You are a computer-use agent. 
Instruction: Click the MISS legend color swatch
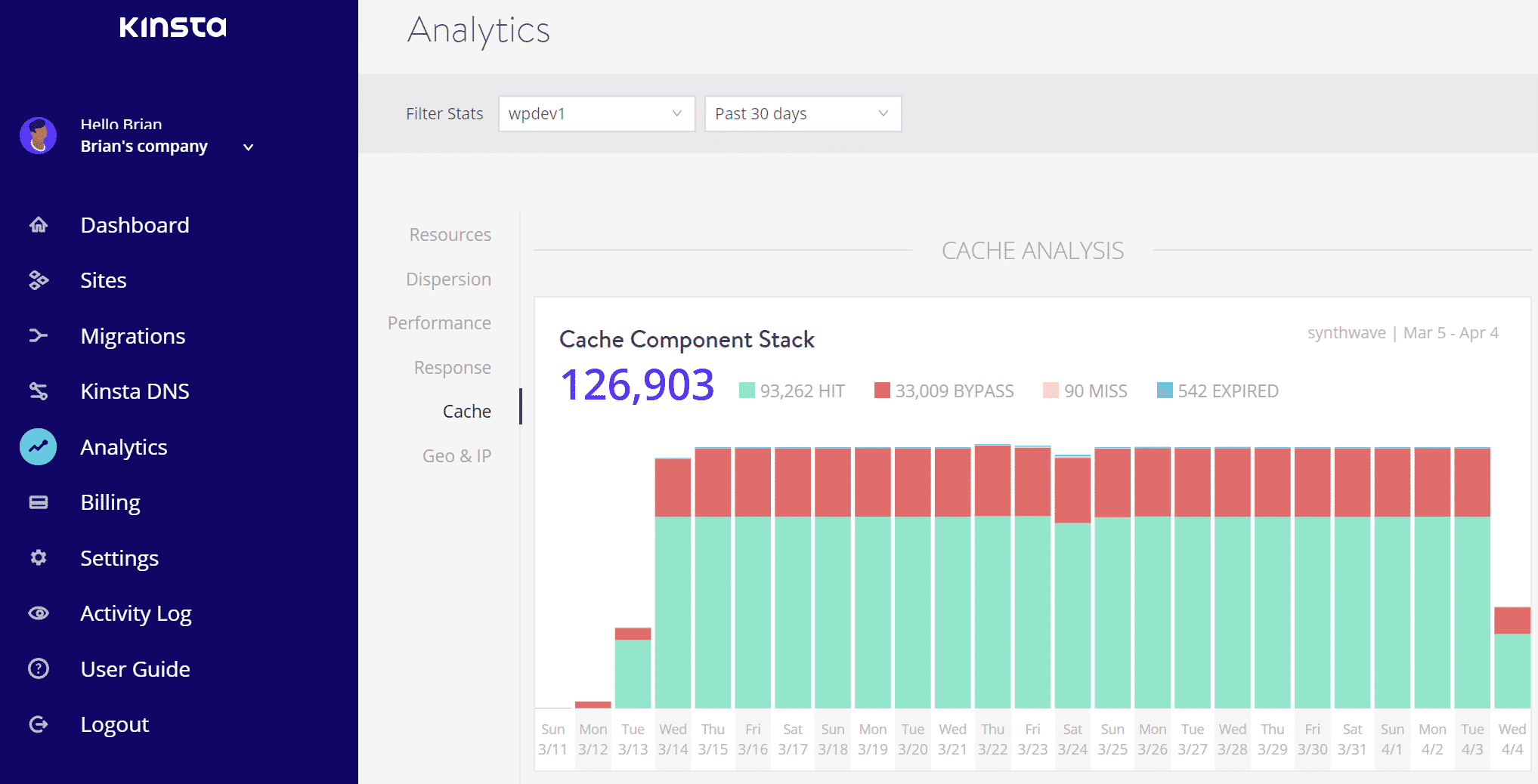tap(1051, 390)
